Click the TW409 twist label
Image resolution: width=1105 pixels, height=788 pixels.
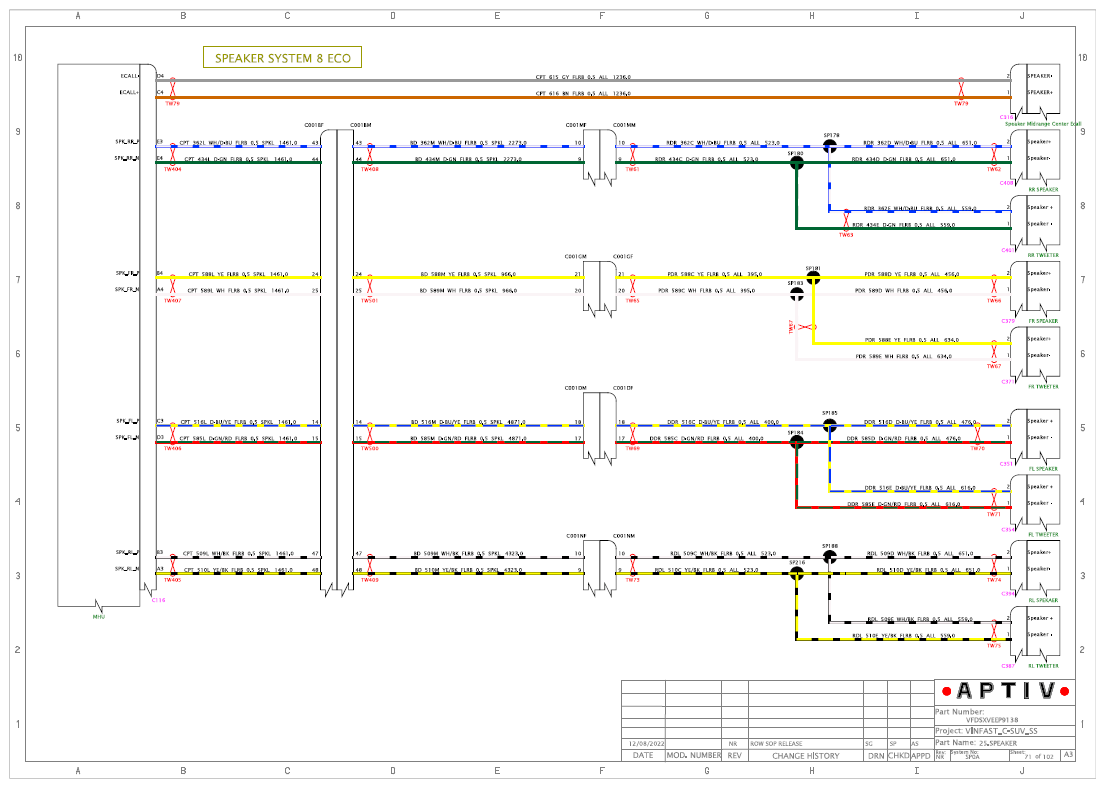[370, 580]
